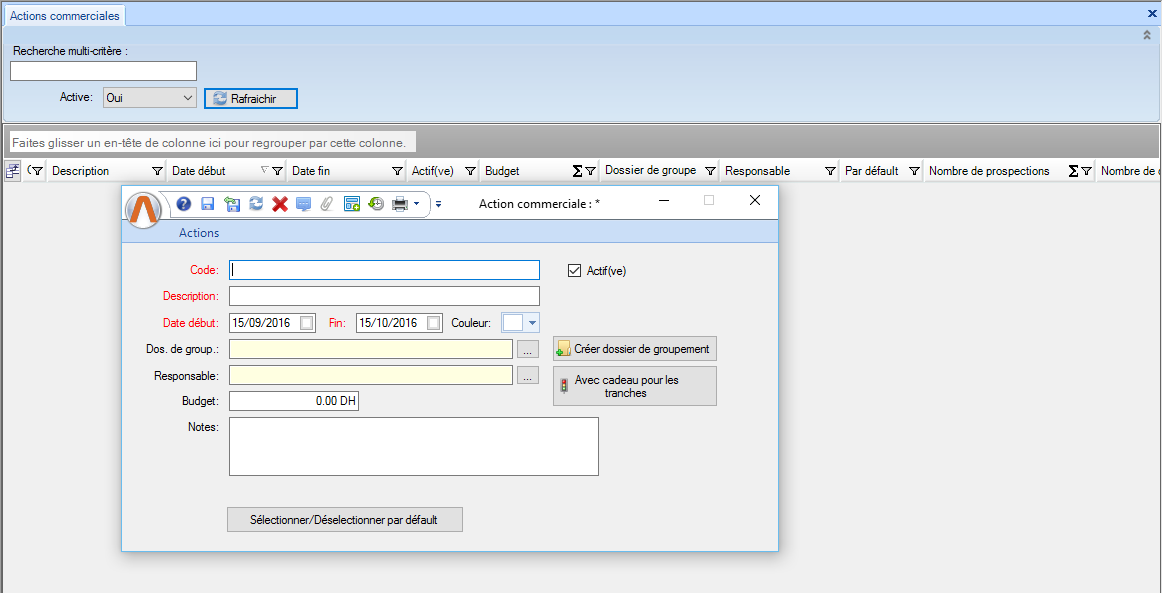Viewport: 1163px width, 593px height.
Task: Click the blue Help question mark icon
Action: (183, 204)
